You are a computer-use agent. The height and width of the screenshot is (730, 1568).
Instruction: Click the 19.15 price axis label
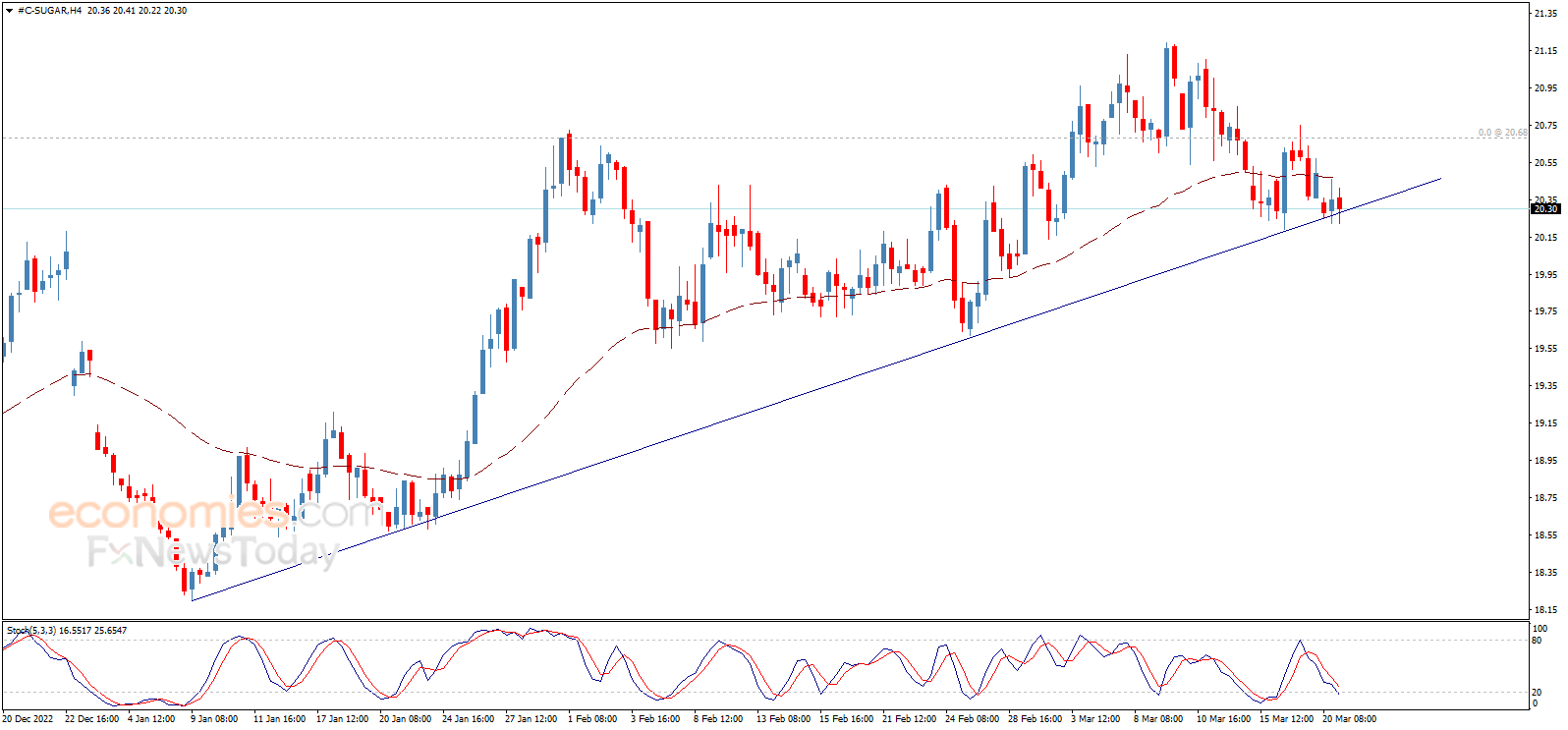(x=1545, y=423)
